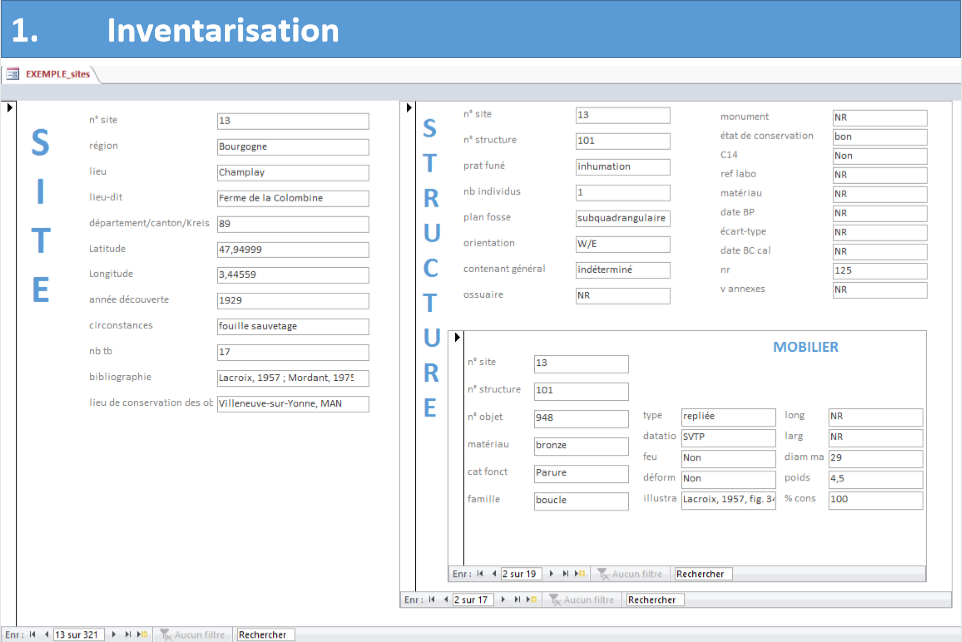Click orientation field 'W/E'
The image size is (962, 642).
coord(623,244)
